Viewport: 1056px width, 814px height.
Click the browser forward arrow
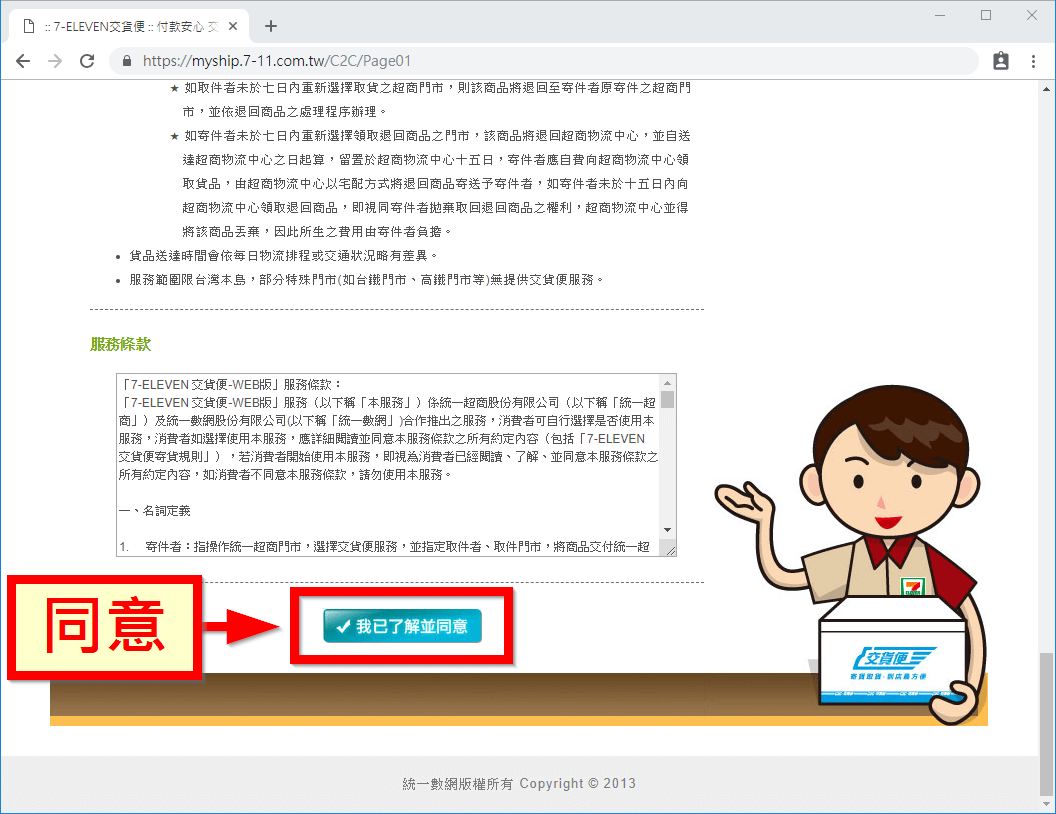coord(55,61)
